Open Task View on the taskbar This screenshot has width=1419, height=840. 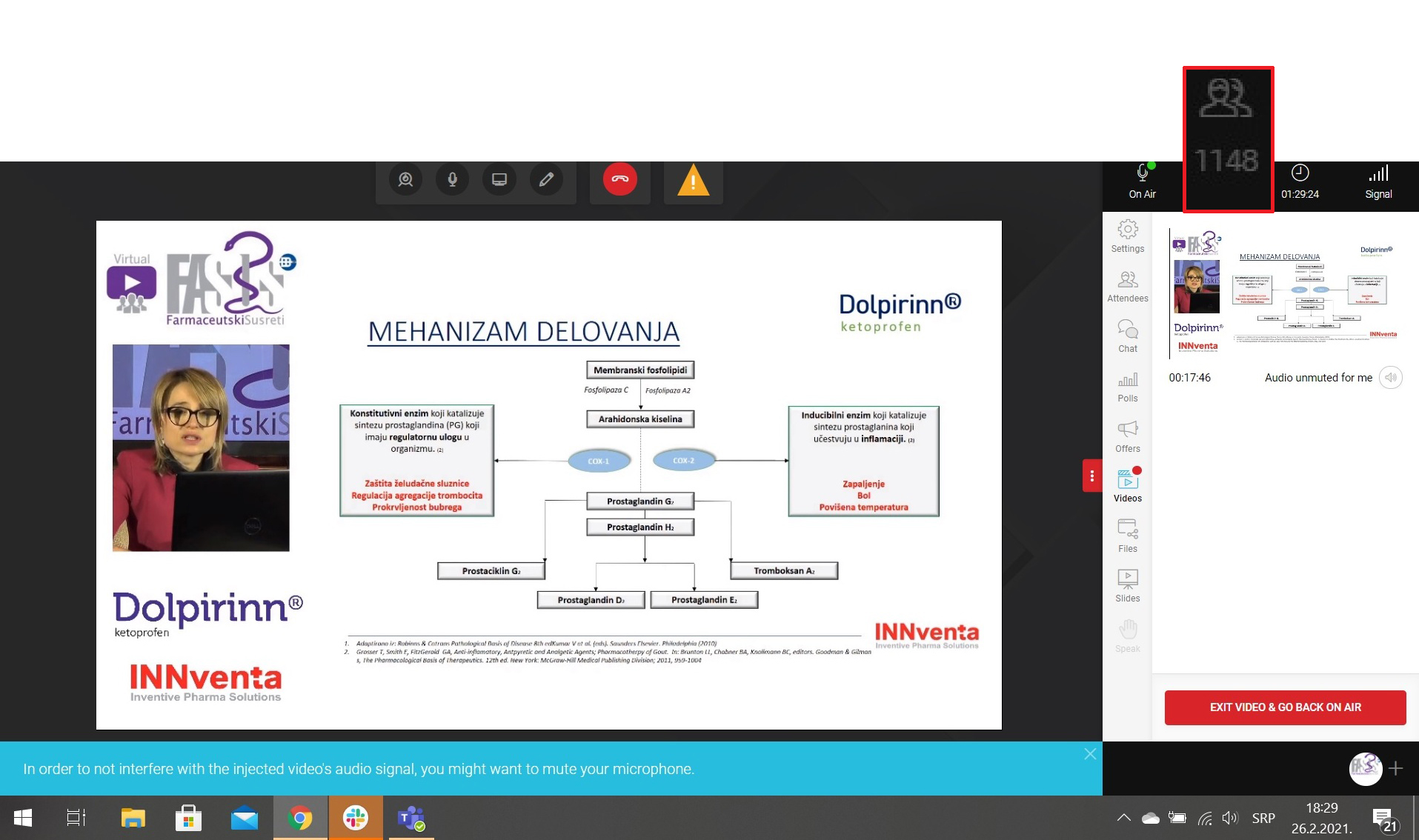[76, 818]
